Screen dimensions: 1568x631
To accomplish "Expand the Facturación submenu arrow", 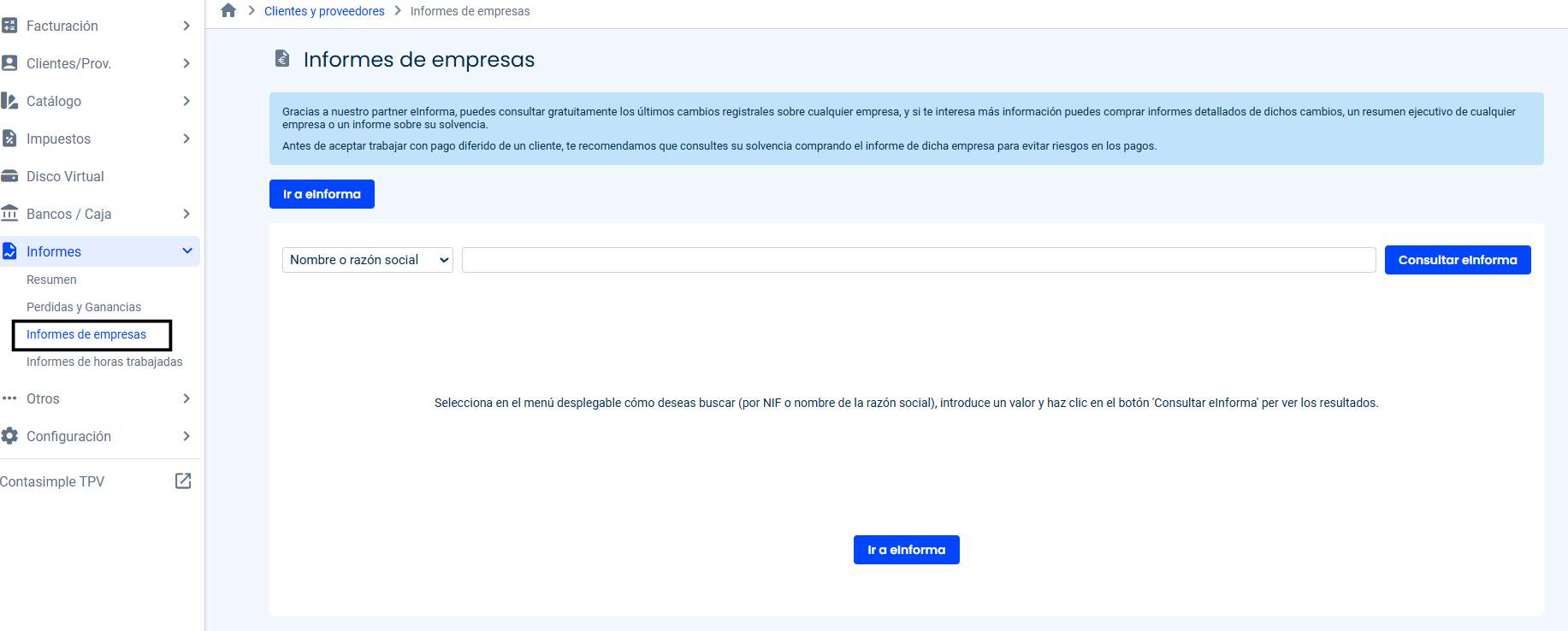I will tap(186, 26).
